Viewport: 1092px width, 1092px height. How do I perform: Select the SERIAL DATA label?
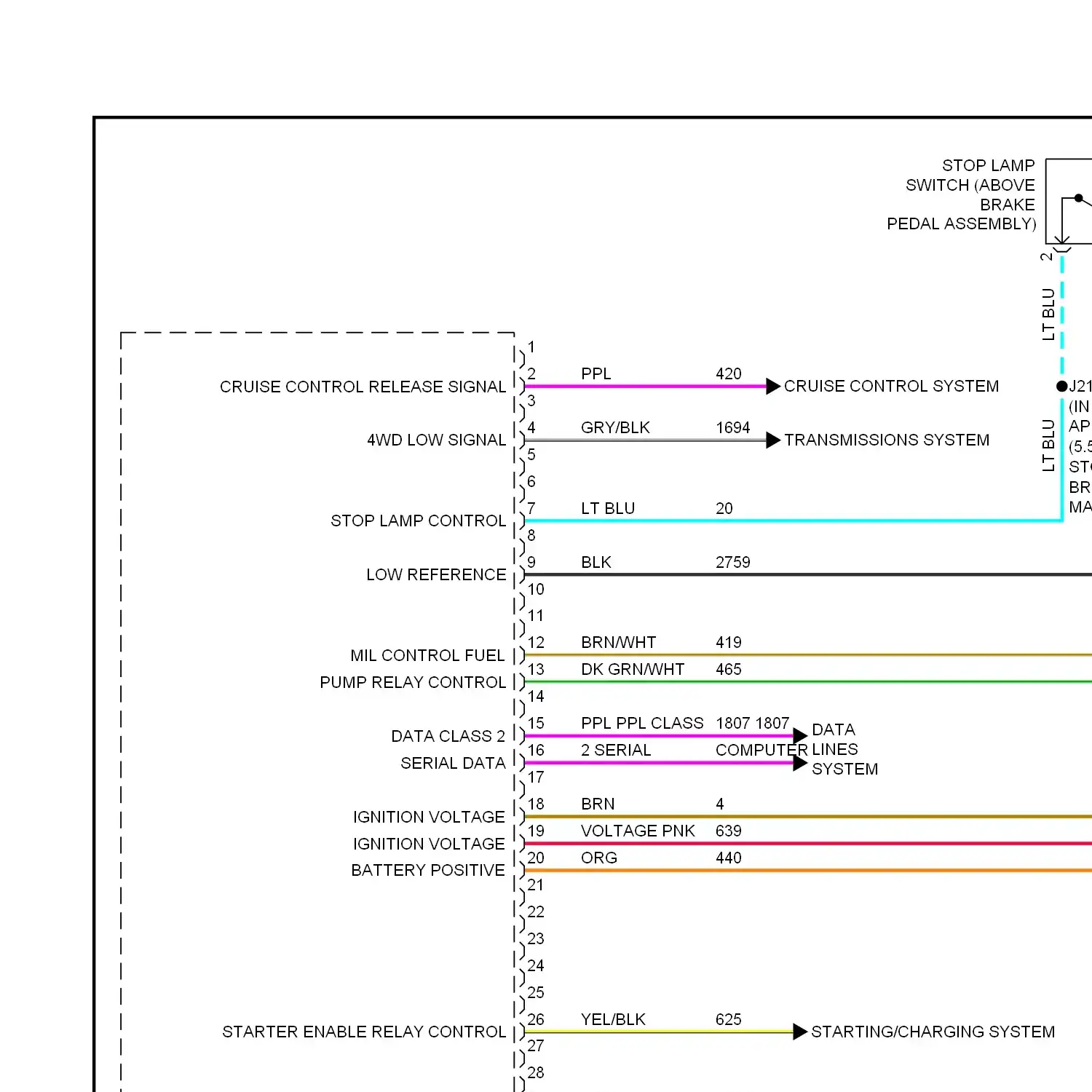pos(453,763)
